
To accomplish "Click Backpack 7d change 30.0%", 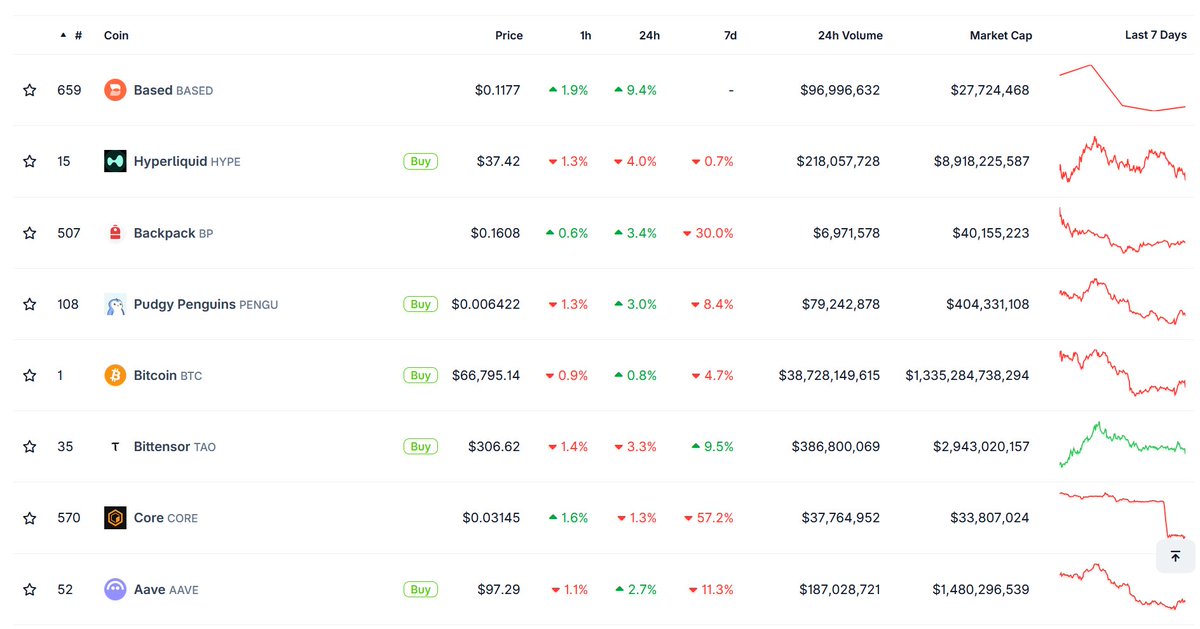I will pyautogui.click(x=708, y=233).
